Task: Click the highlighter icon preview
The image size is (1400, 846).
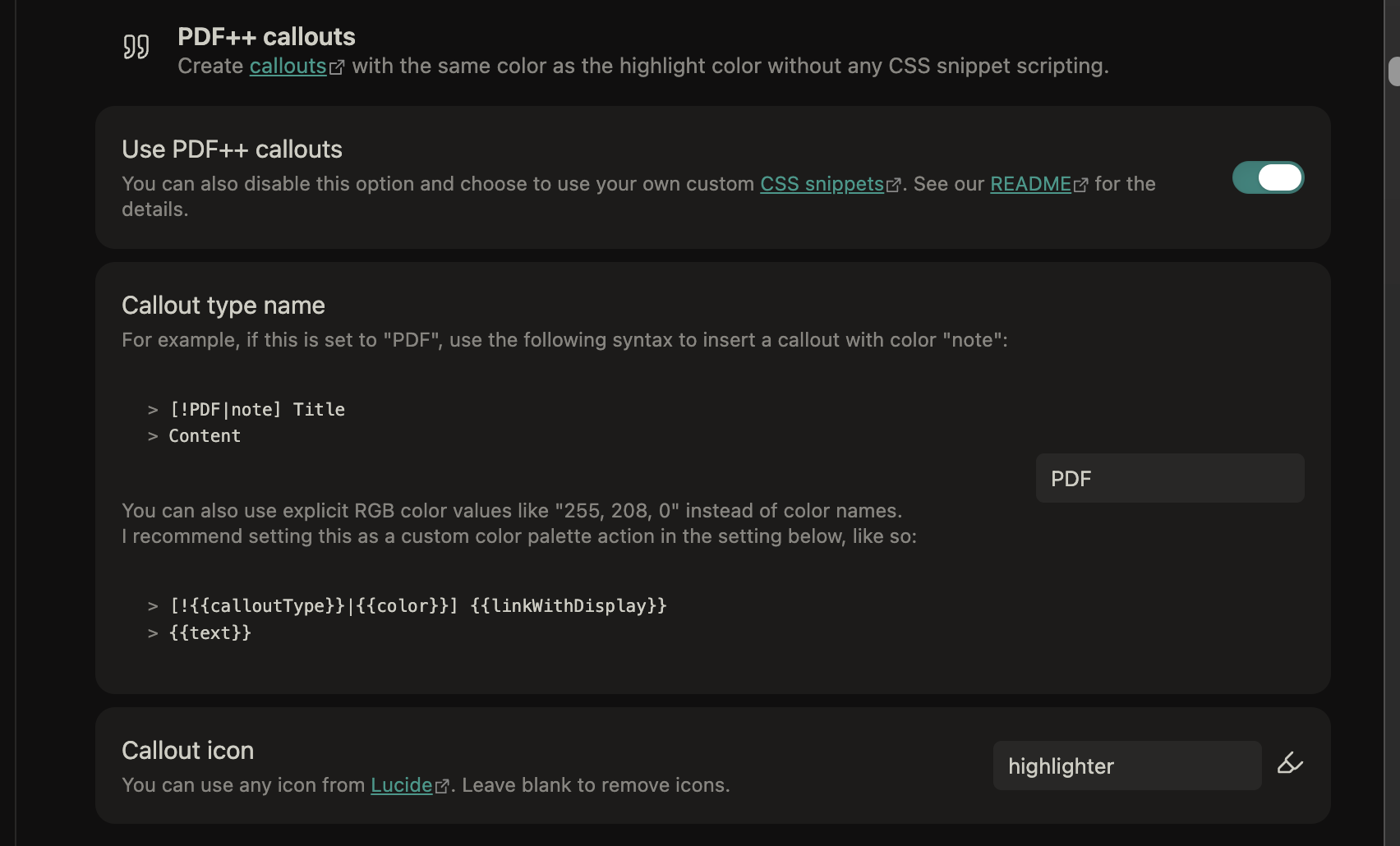Action: [x=1290, y=765]
